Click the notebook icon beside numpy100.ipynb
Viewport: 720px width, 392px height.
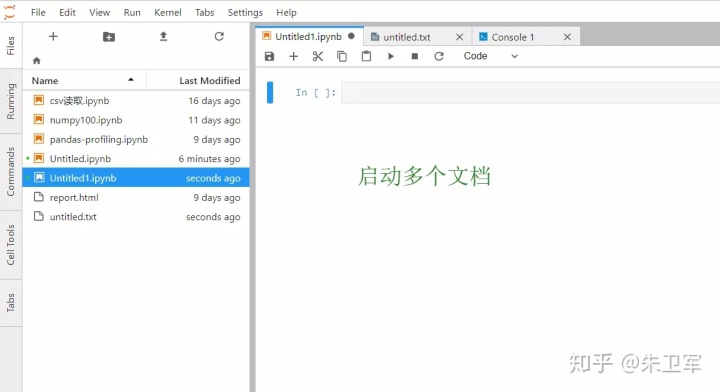click(39, 119)
